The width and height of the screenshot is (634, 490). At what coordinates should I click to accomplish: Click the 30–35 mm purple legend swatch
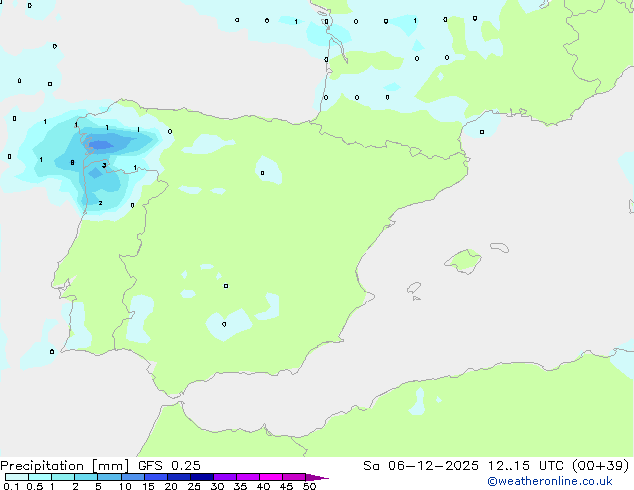pyautogui.click(x=225, y=477)
